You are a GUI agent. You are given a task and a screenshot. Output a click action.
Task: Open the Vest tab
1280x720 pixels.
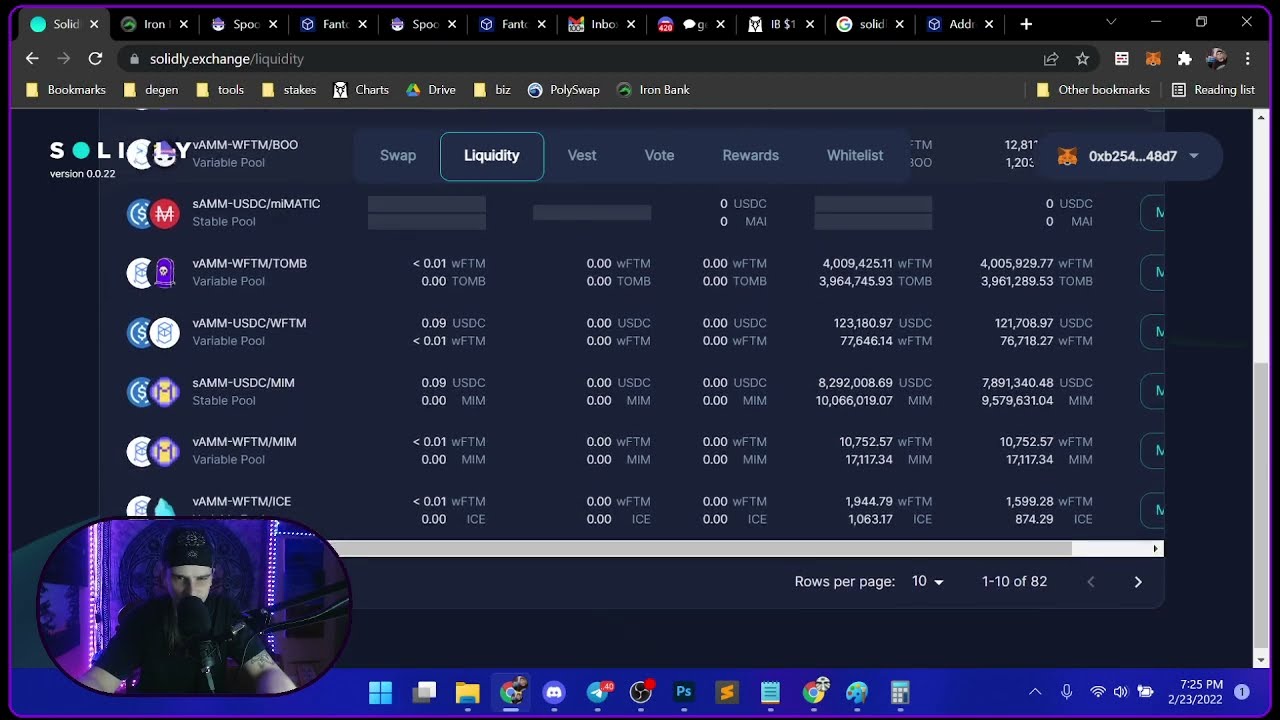[x=582, y=156]
